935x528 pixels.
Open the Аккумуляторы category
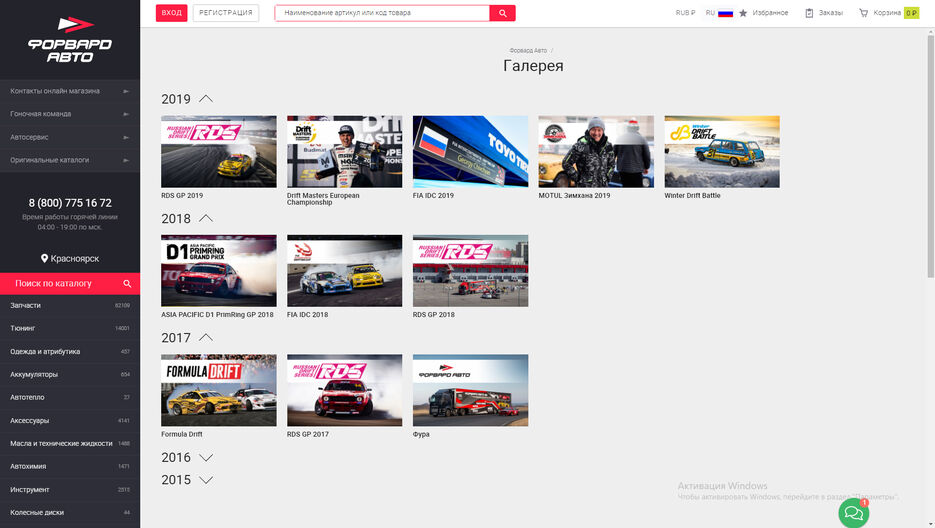70,375
